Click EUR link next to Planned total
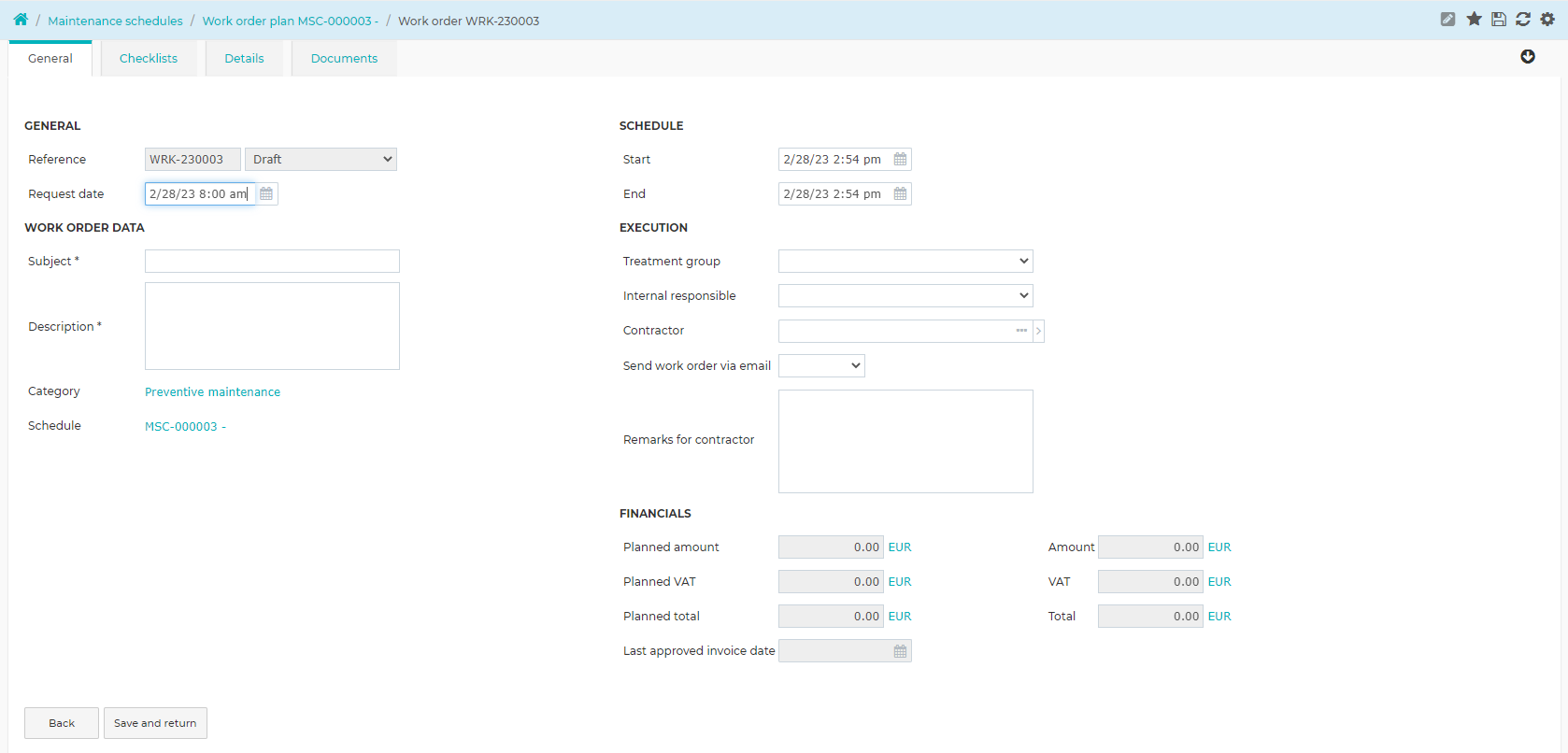The height and width of the screenshot is (753, 1568). point(900,617)
